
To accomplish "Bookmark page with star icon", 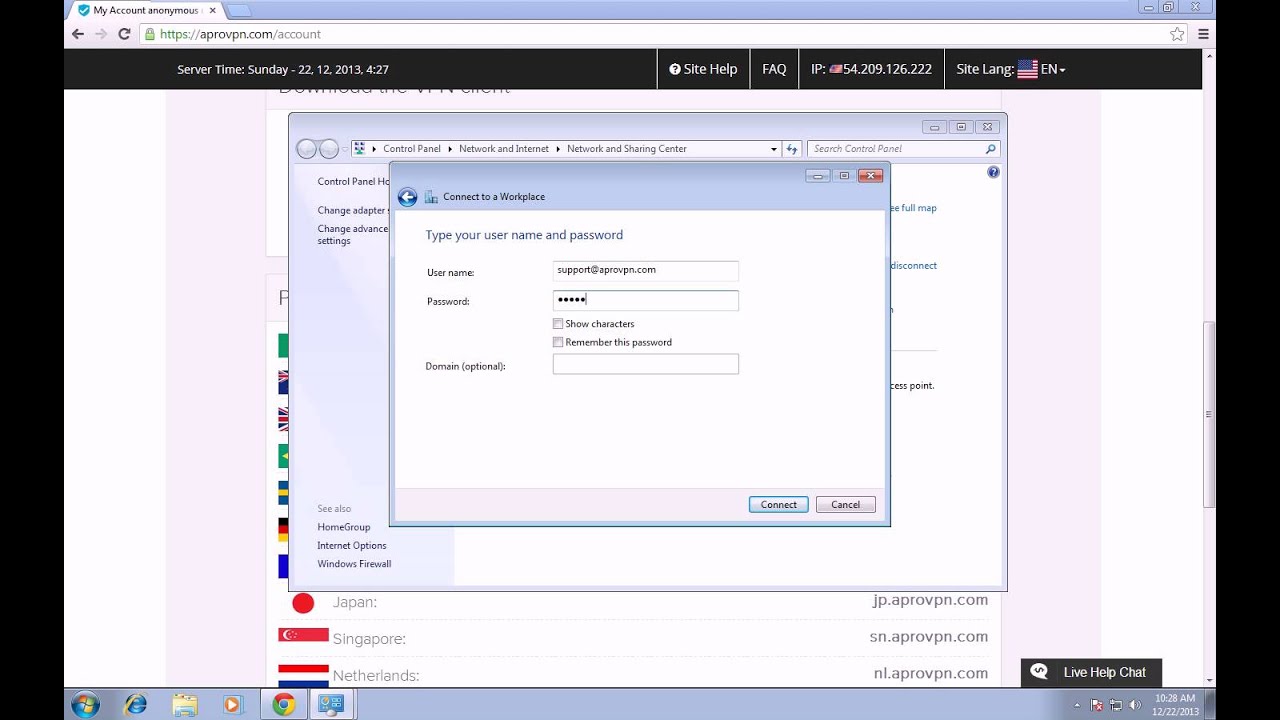I will pyautogui.click(x=1177, y=33).
